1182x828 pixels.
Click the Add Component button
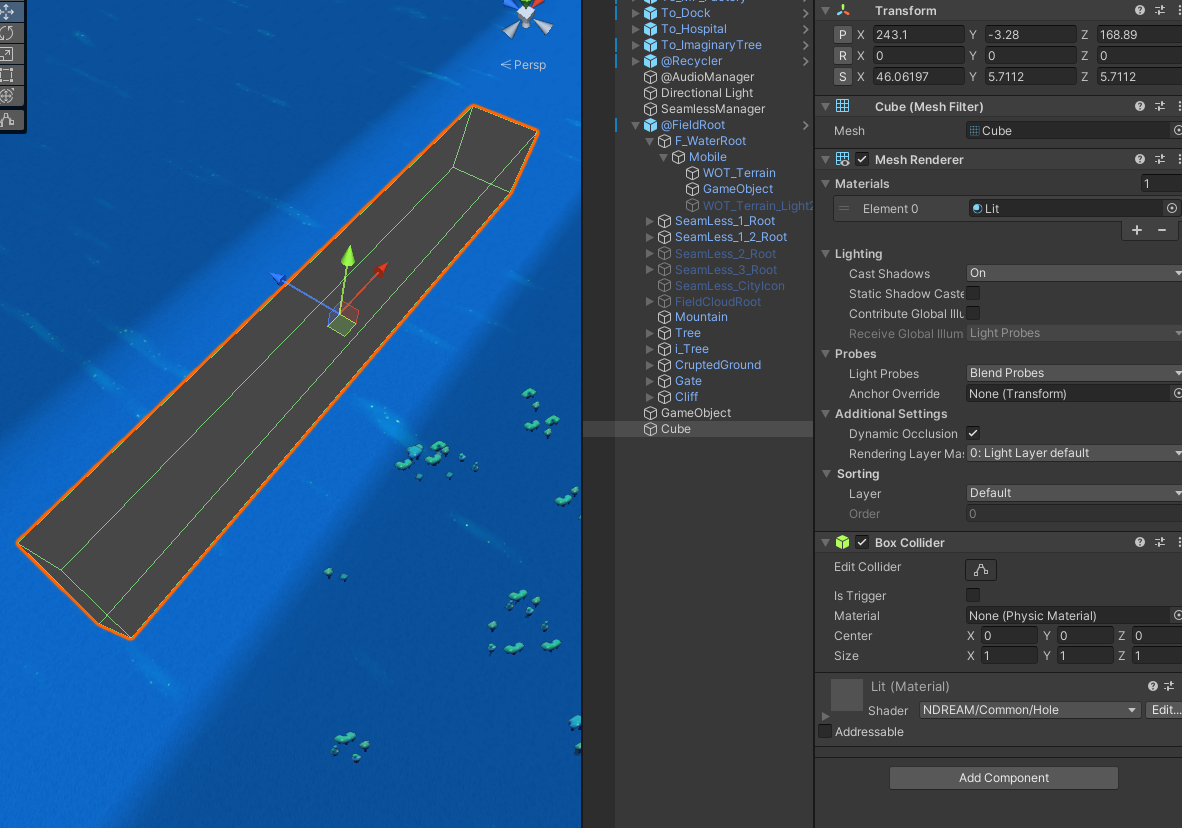(1003, 778)
